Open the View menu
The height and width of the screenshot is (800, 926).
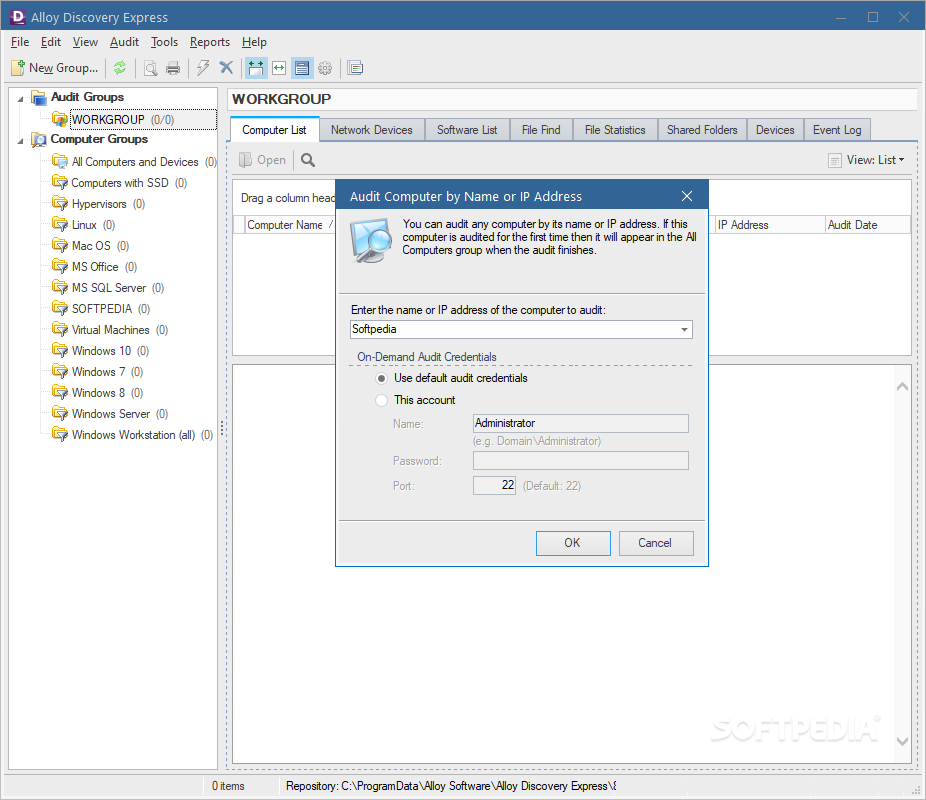85,42
